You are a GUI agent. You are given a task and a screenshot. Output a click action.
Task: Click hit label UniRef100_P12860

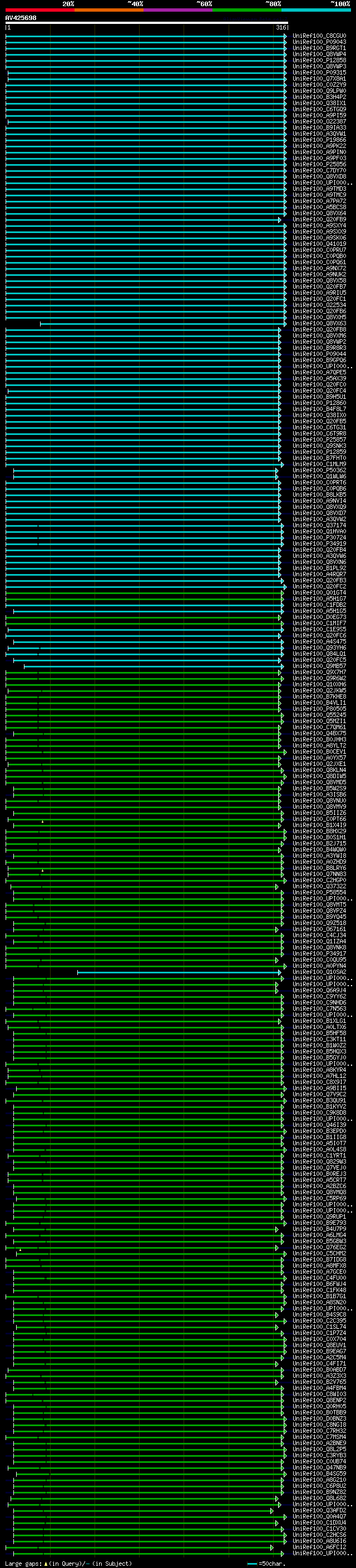(x=319, y=402)
